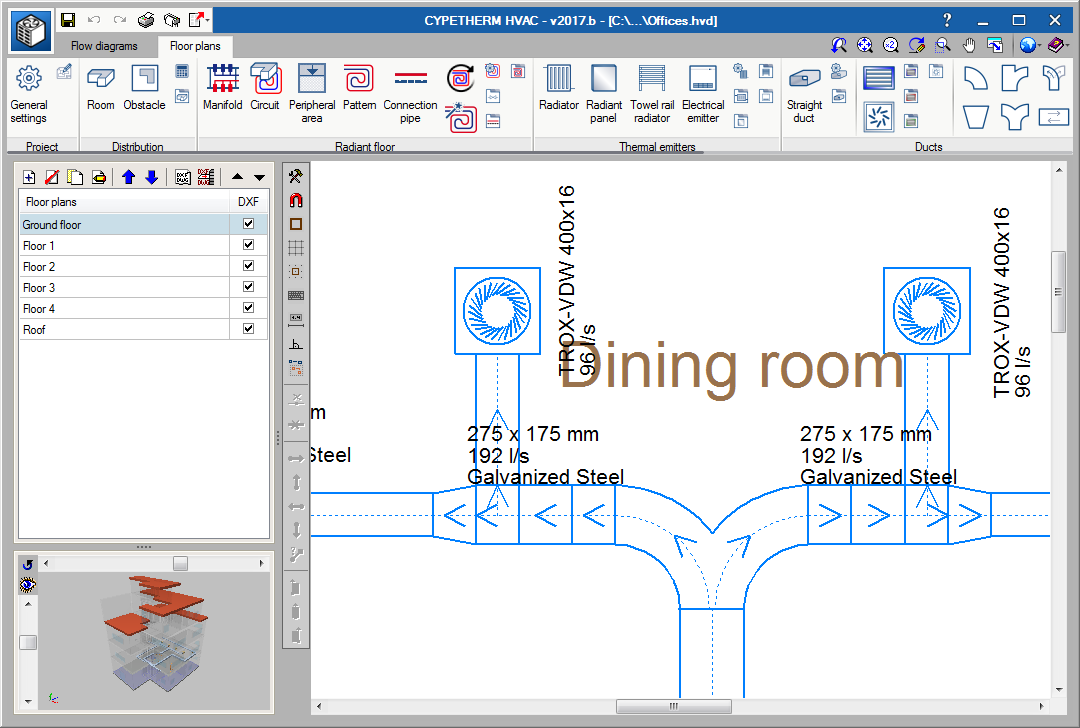Select Floor 3 in floor plans list
This screenshot has width=1080, height=728.
39,288
